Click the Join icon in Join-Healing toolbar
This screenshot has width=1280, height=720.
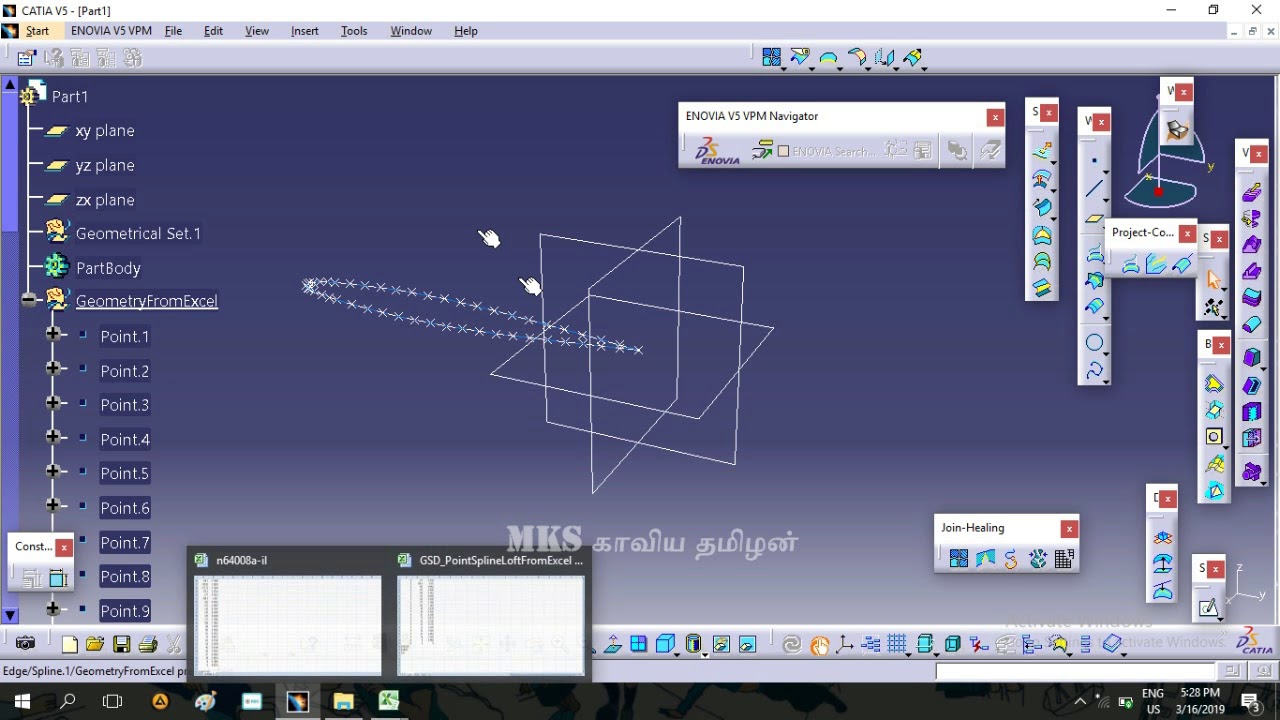(958, 559)
